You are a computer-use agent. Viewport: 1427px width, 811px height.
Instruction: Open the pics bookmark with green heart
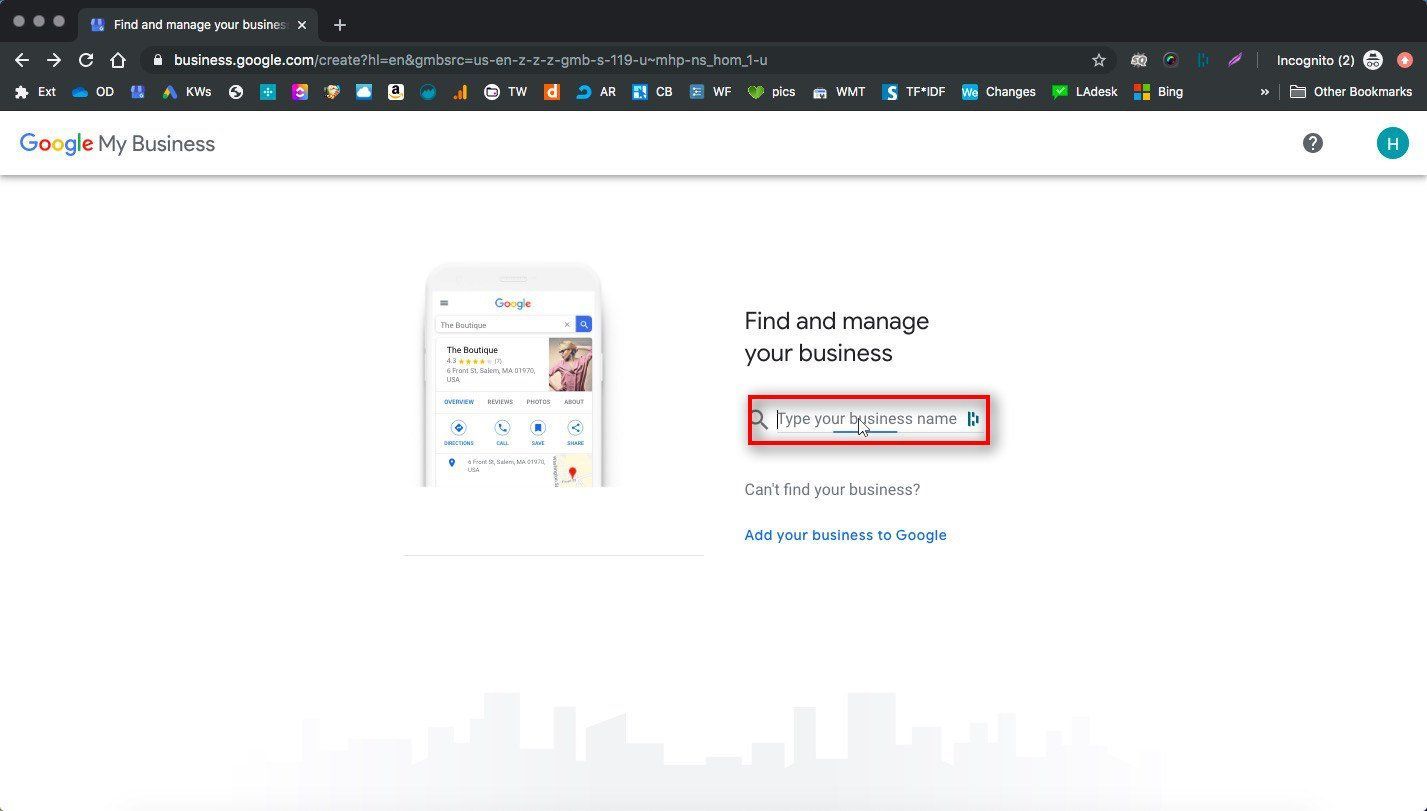[771, 92]
